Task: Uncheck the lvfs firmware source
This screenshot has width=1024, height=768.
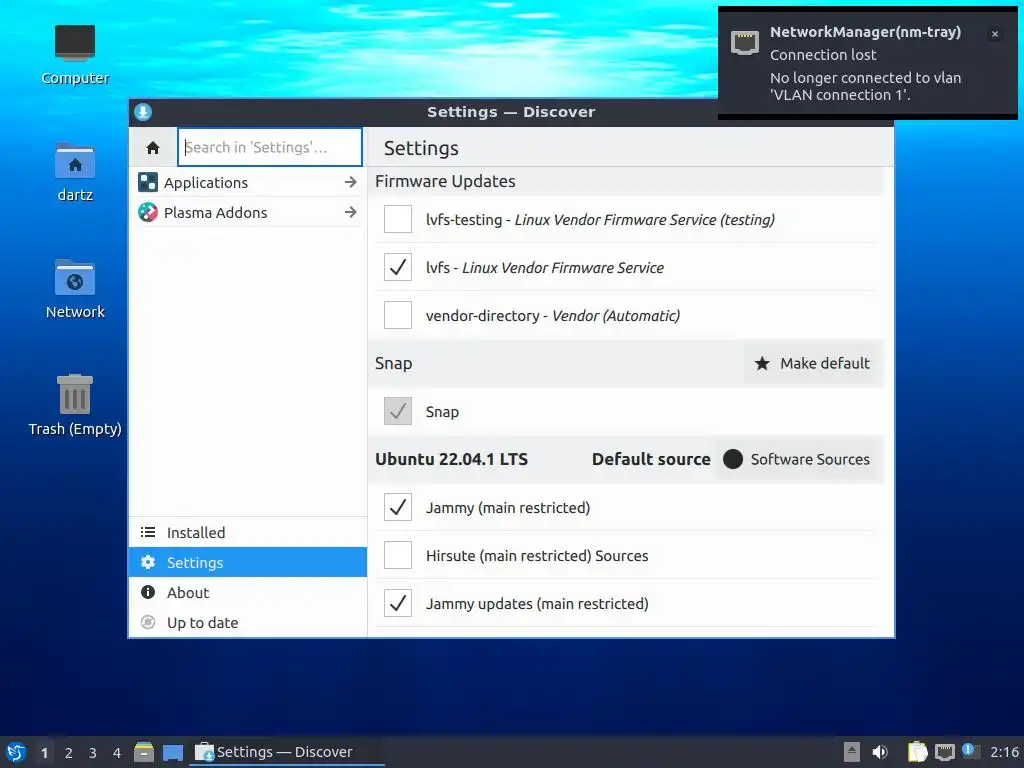Action: [x=398, y=267]
